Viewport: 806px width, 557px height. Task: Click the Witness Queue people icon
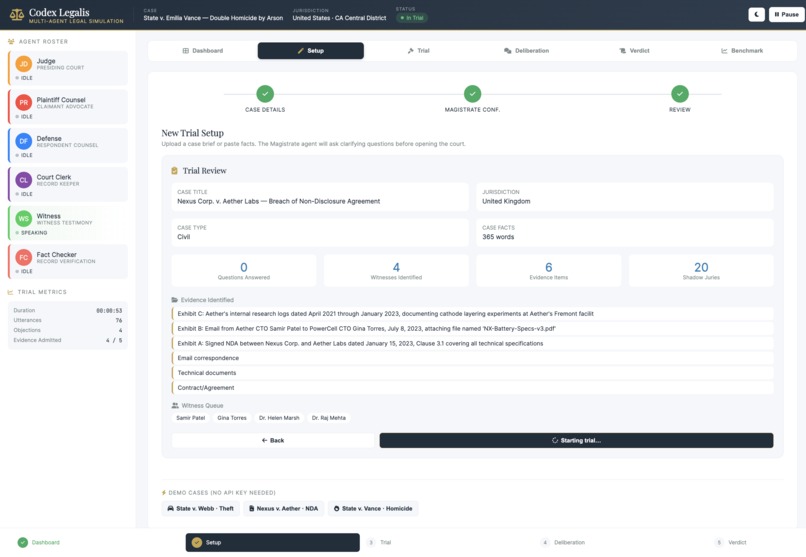tap(175, 405)
